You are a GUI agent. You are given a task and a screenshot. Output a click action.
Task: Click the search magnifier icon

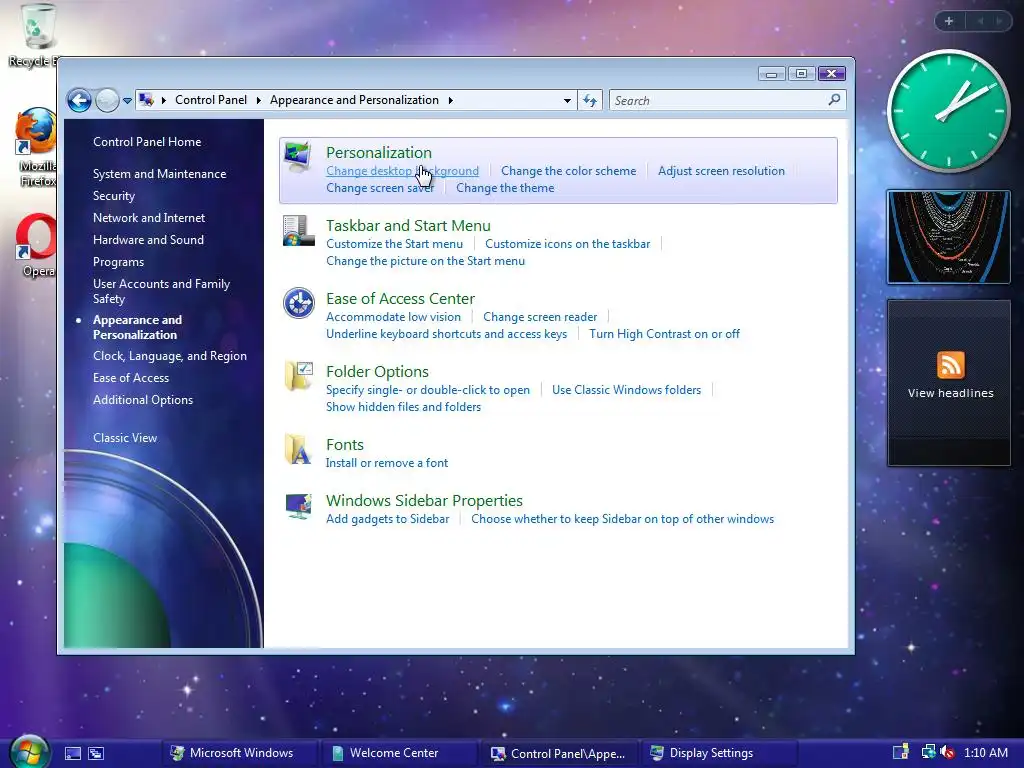point(834,100)
